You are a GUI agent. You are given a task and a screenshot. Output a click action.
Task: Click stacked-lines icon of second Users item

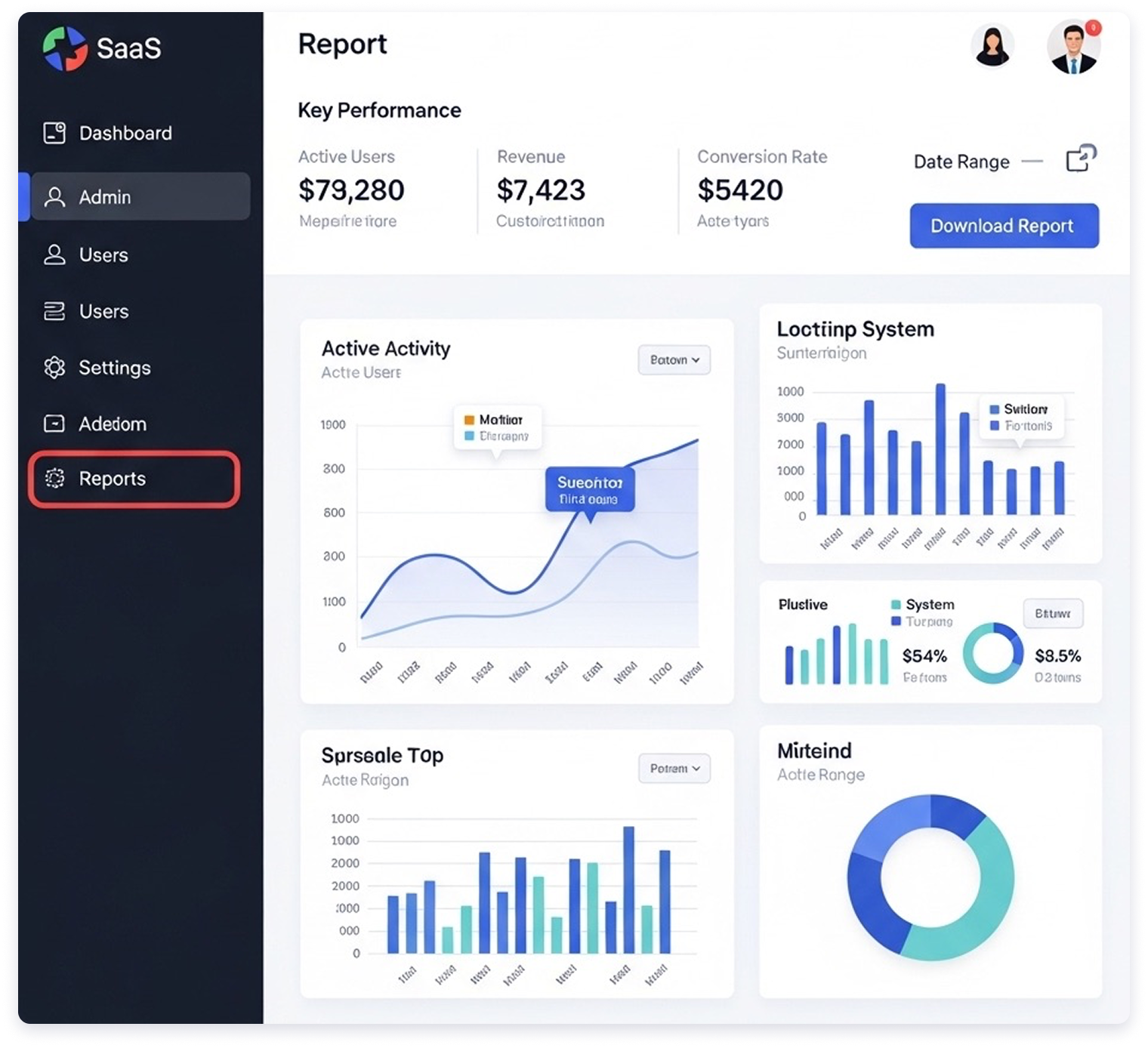(x=54, y=311)
